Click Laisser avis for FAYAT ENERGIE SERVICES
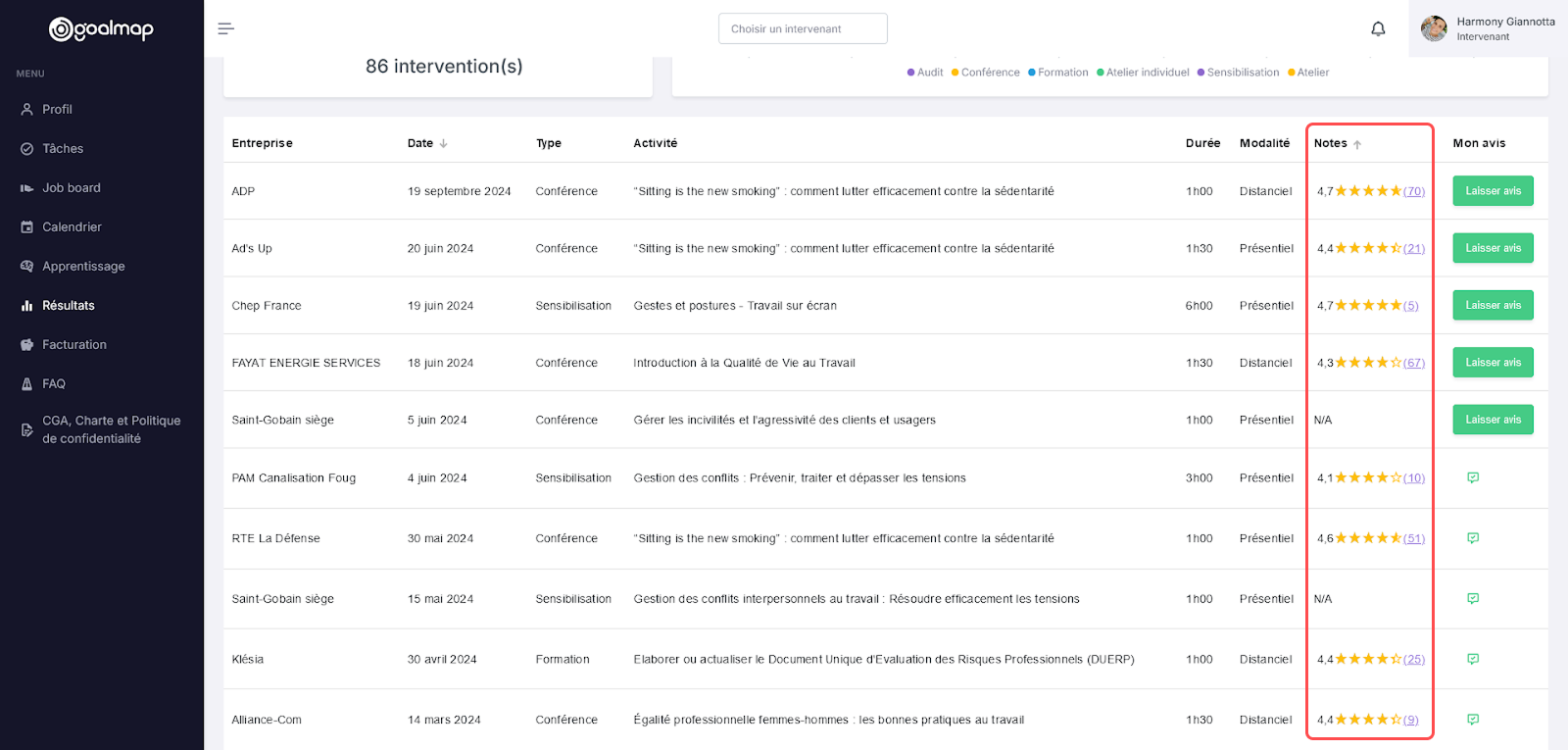Viewport: 1568px width, 750px height. (1493, 363)
